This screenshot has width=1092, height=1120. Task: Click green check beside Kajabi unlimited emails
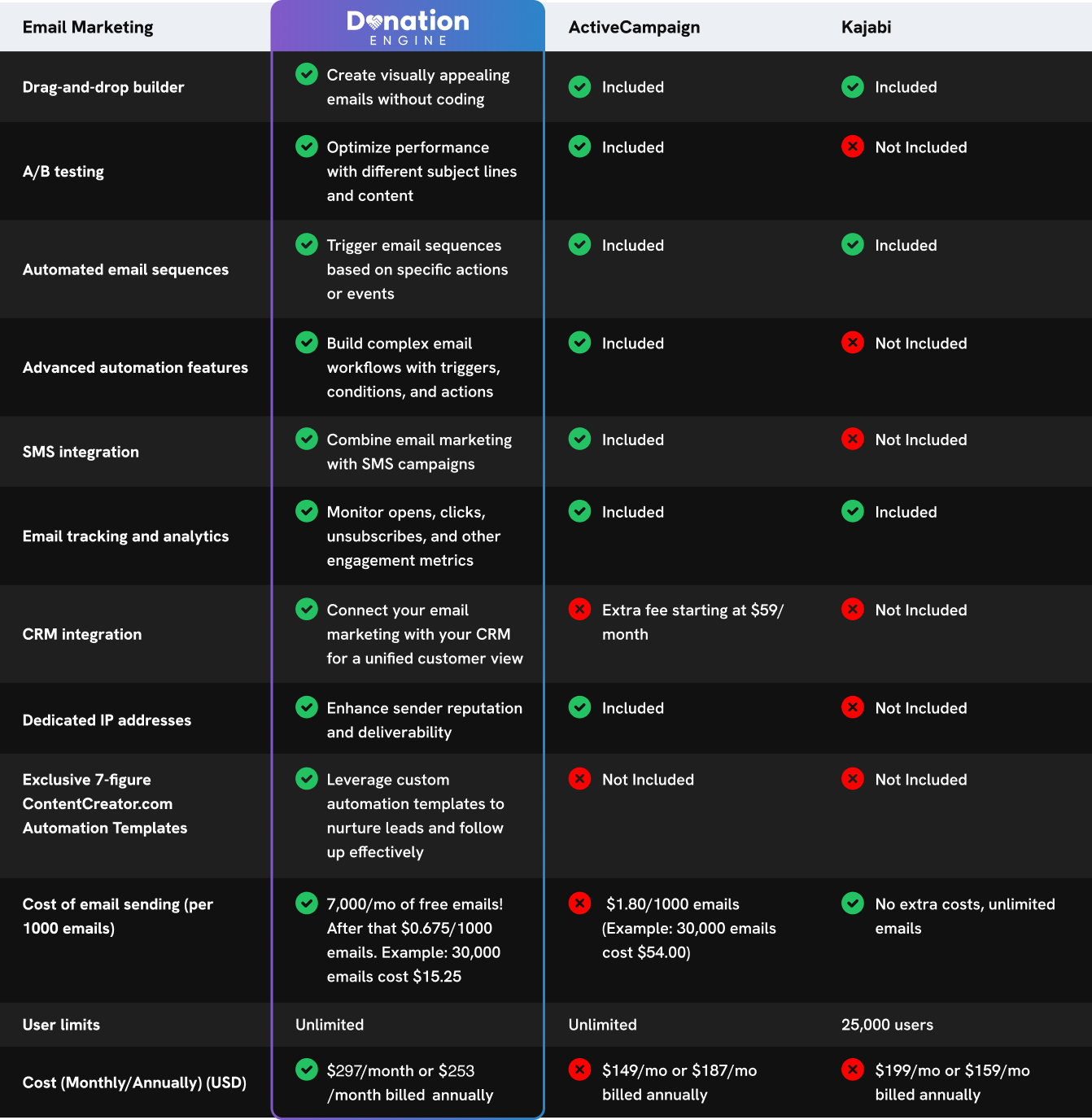click(853, 903)
